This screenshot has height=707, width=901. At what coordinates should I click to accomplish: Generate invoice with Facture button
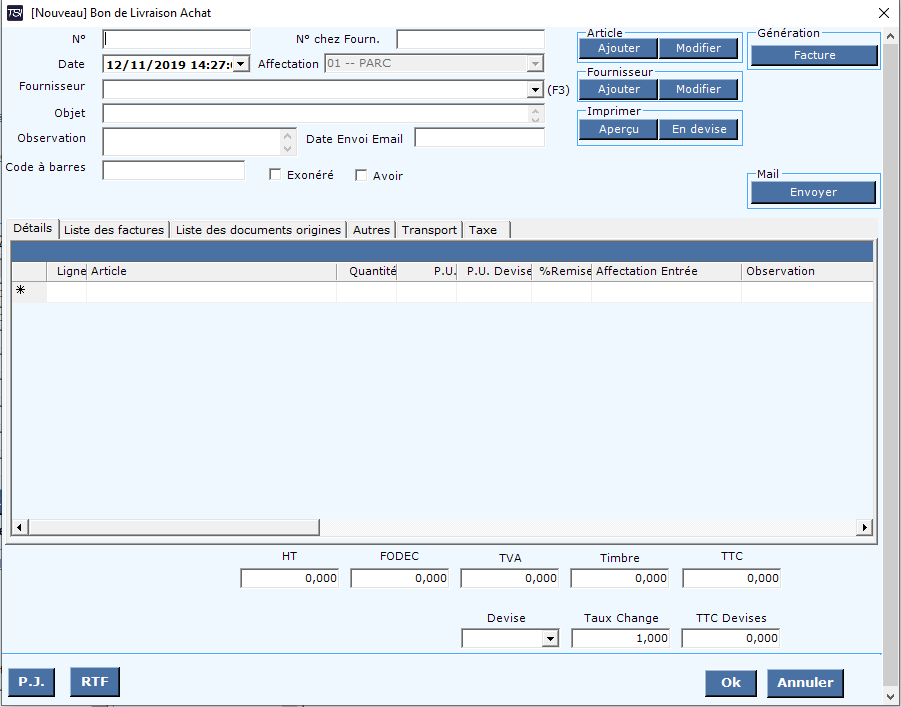pyautogui.click(x=814, y=55)
